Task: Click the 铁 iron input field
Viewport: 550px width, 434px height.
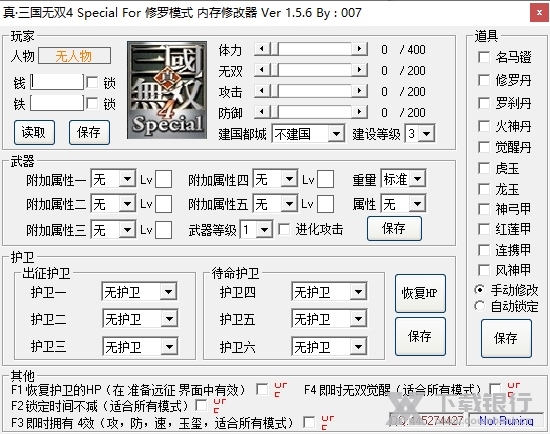Action: pos(57,103)
